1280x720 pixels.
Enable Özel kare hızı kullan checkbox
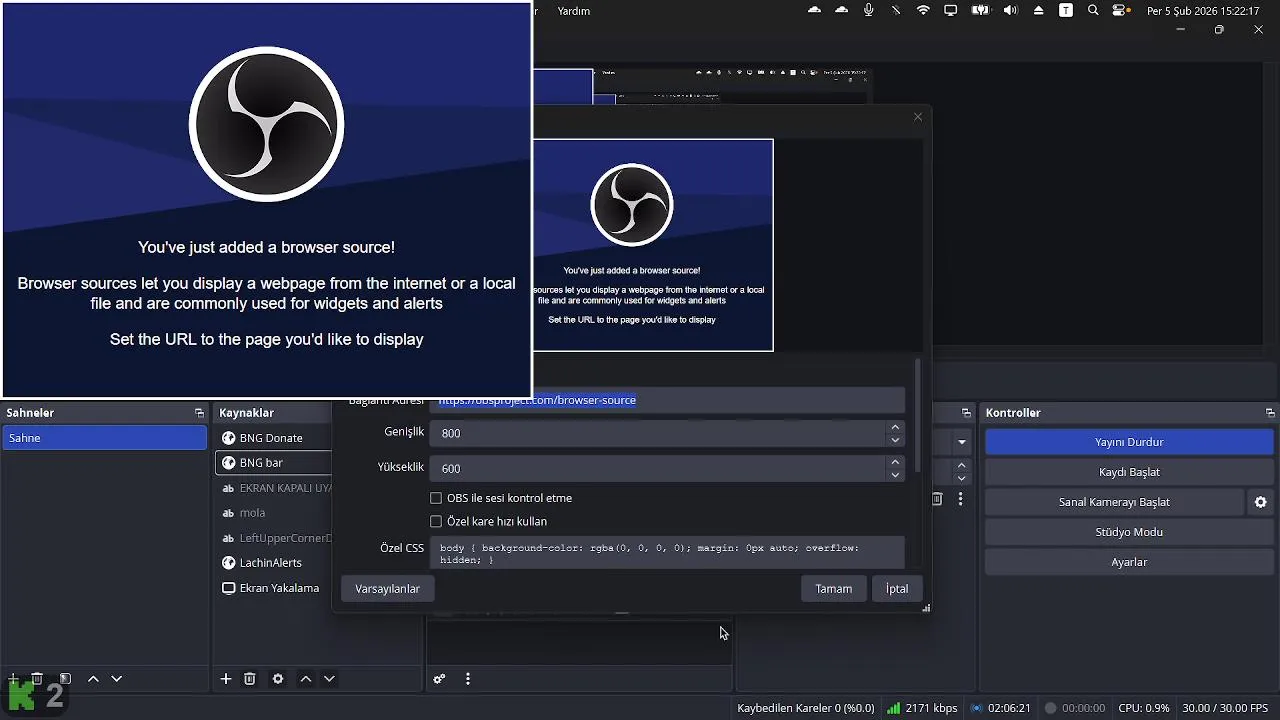[436, 521]
